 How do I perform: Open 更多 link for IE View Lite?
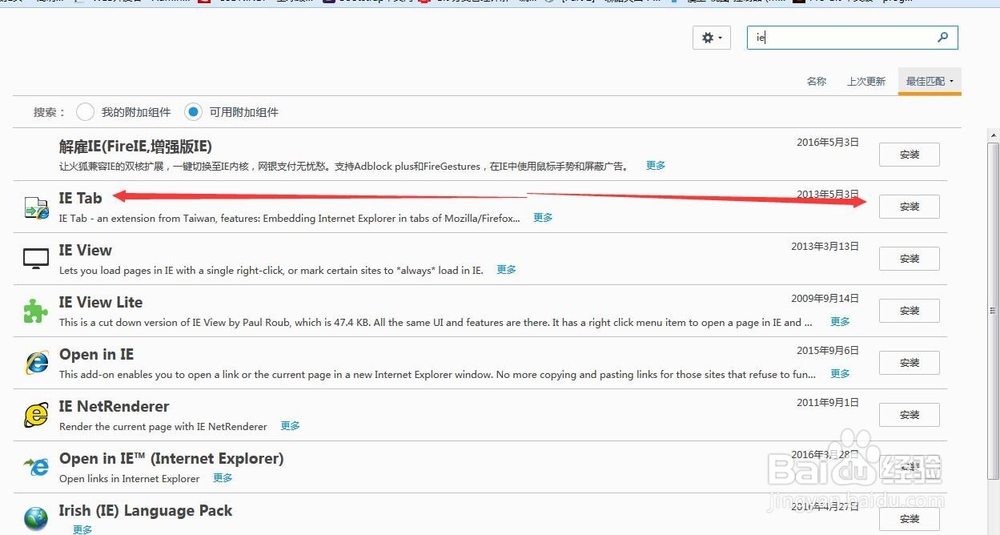840,322
